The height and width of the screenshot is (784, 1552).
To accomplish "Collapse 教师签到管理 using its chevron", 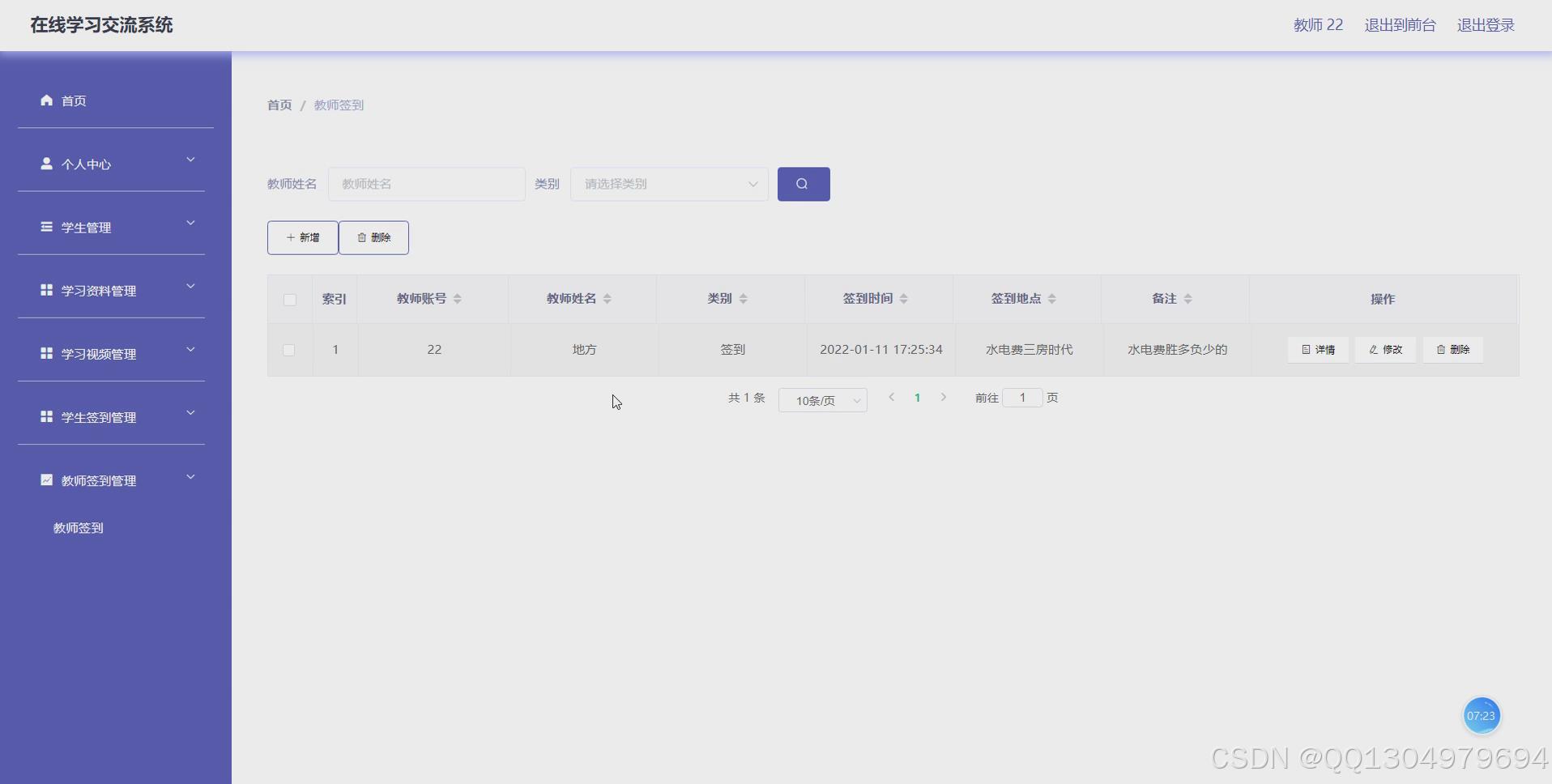I will [x=190, y=478].
